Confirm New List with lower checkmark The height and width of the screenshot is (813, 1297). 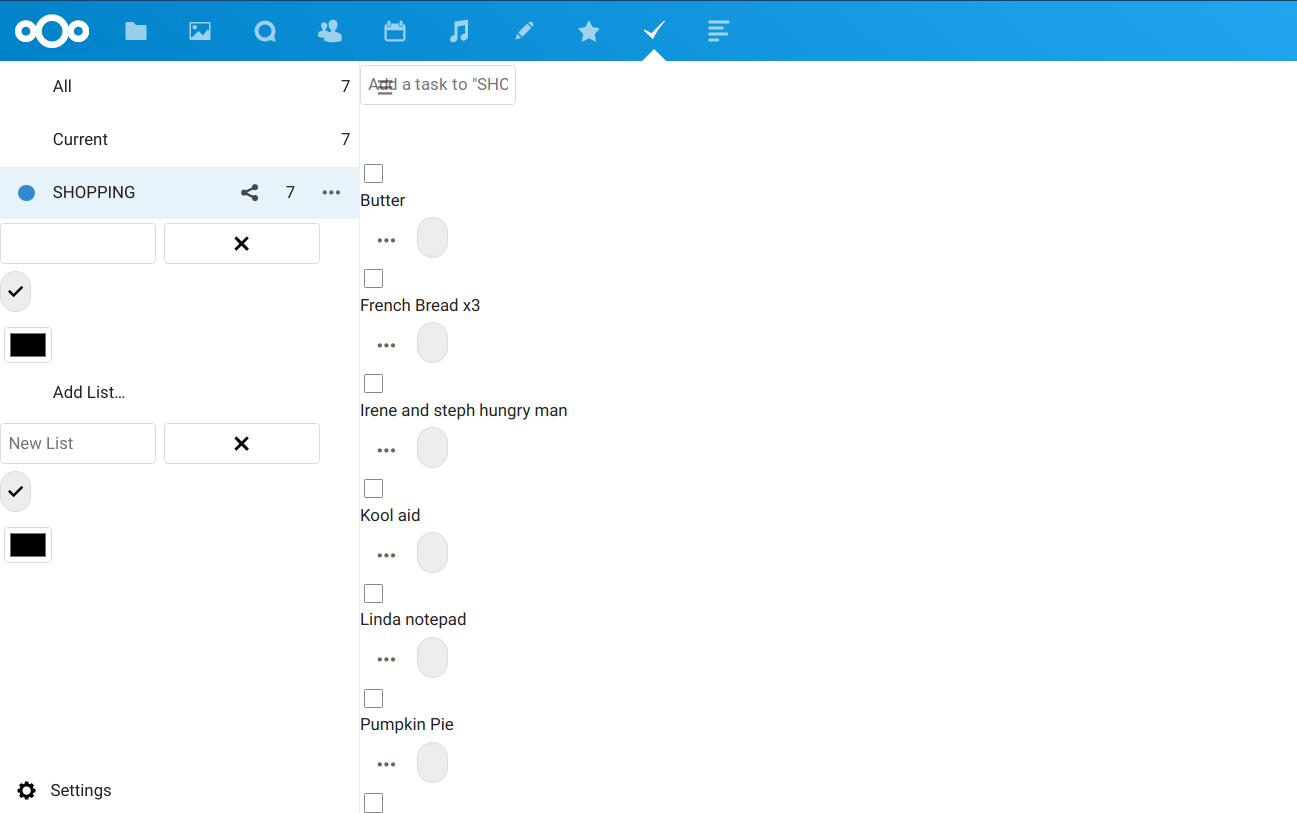point(15,491)
